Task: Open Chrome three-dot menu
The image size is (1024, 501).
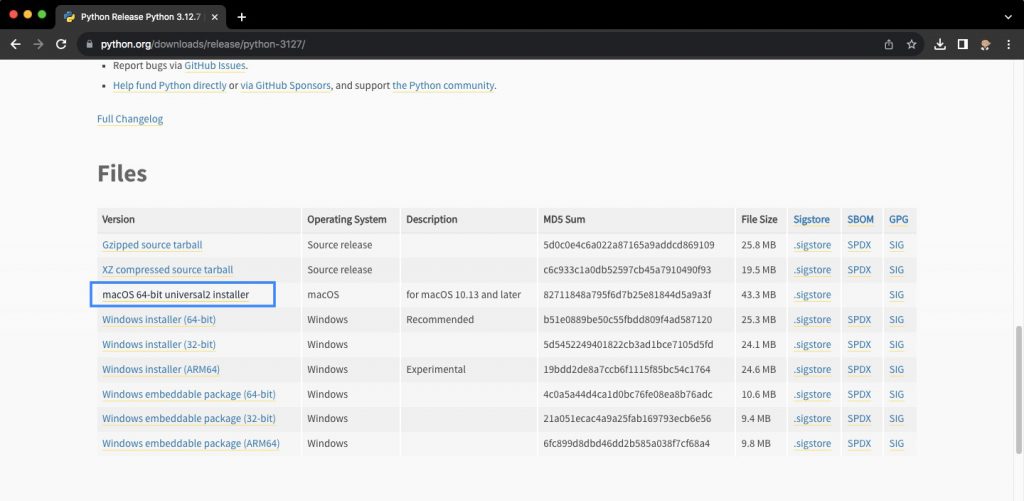Action: point(1008,44)
